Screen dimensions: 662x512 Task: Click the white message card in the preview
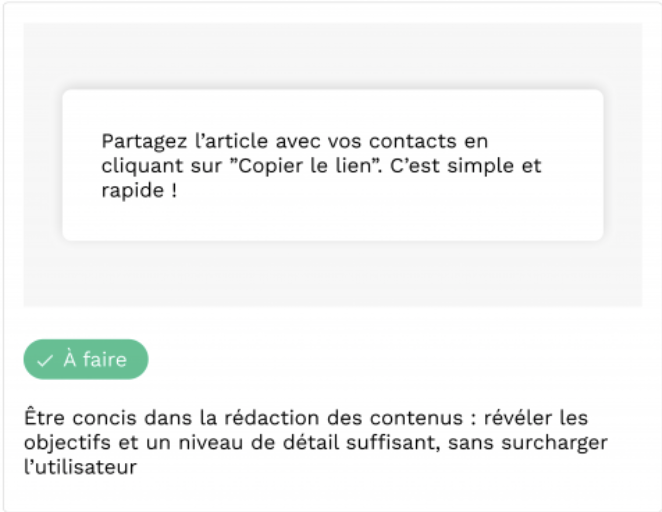coord(333,165)
